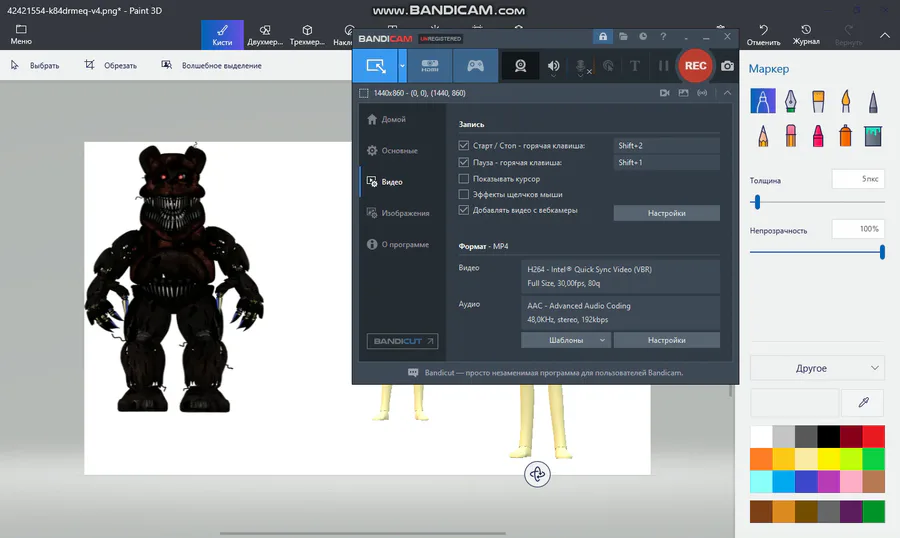Select the Marker brush
This screenshot has height=538, width=900.
click(763, 101)
